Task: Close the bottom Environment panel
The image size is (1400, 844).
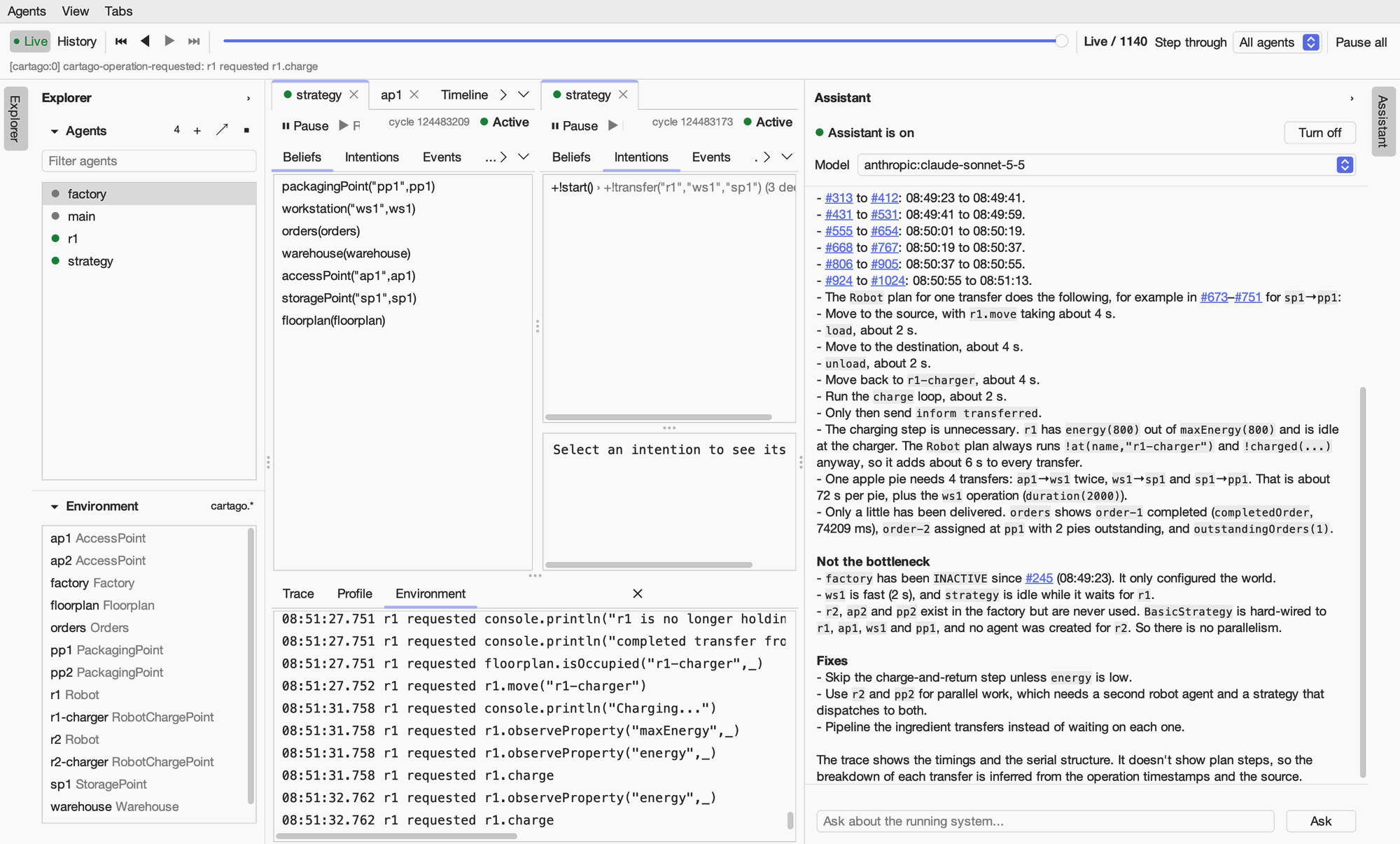Action: 638,593
